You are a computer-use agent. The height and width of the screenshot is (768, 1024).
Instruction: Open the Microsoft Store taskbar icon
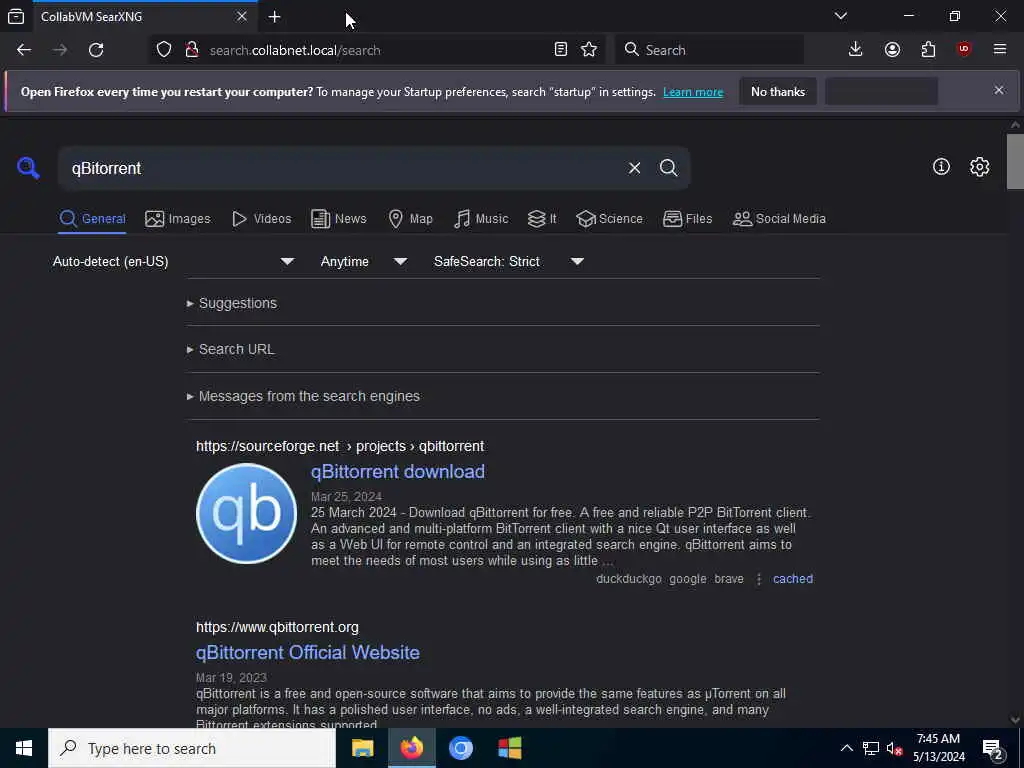pos(509,748)
